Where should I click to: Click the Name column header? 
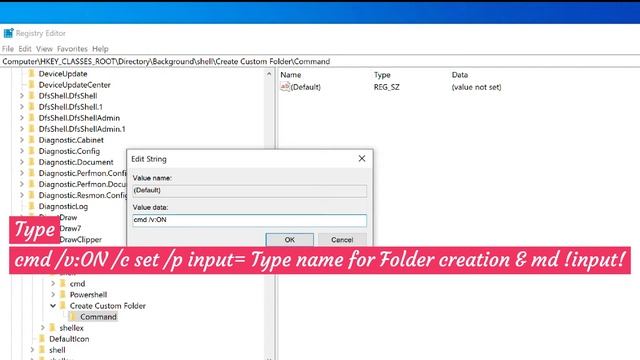291,75
